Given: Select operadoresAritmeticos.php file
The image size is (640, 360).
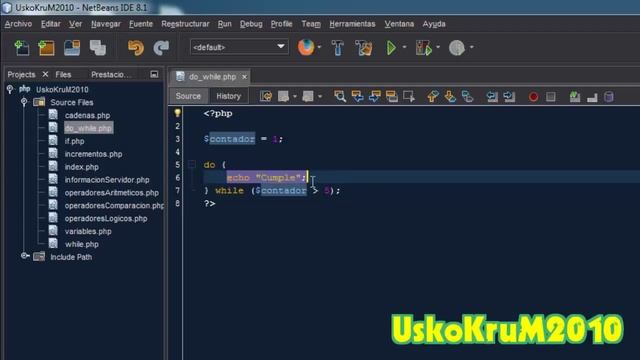Looking at the screenshot, I should [111, 193].
